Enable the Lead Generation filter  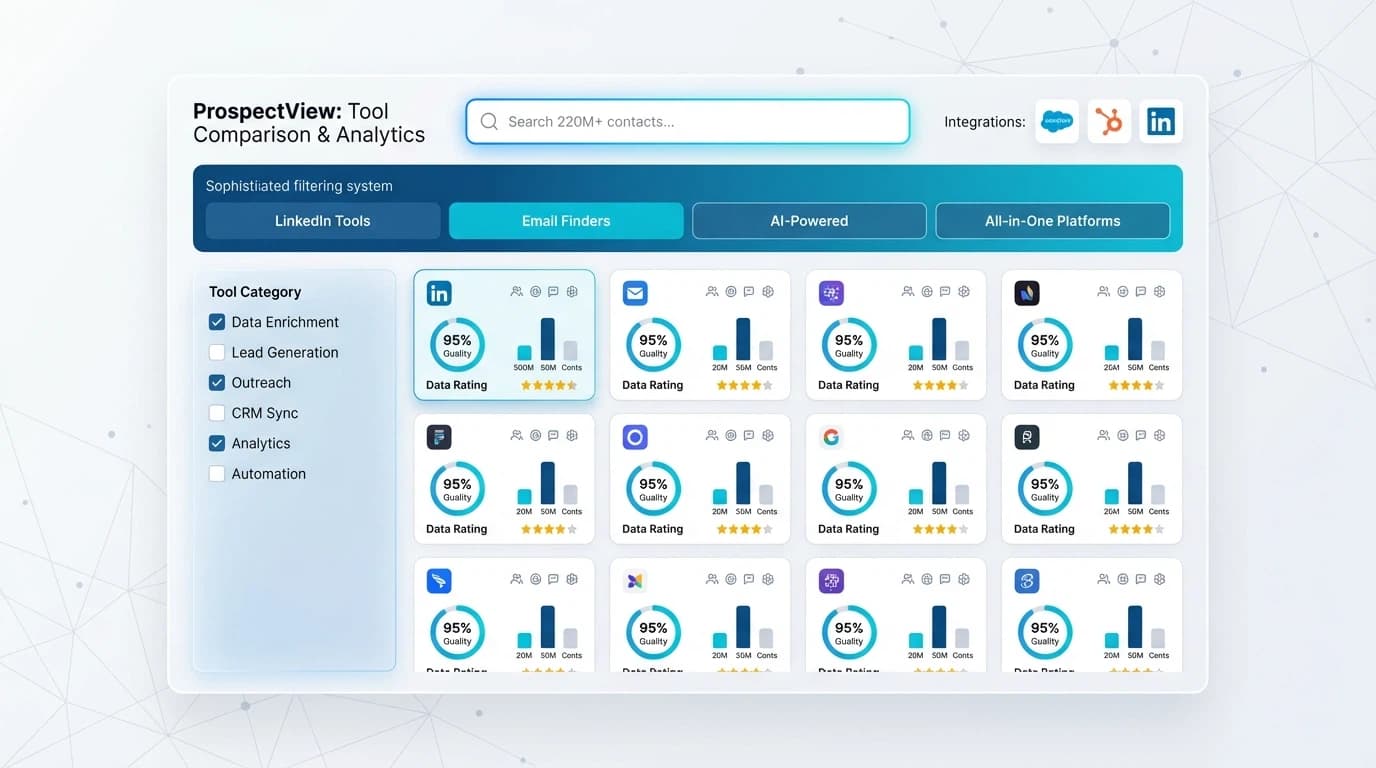(x=217, y=352)
